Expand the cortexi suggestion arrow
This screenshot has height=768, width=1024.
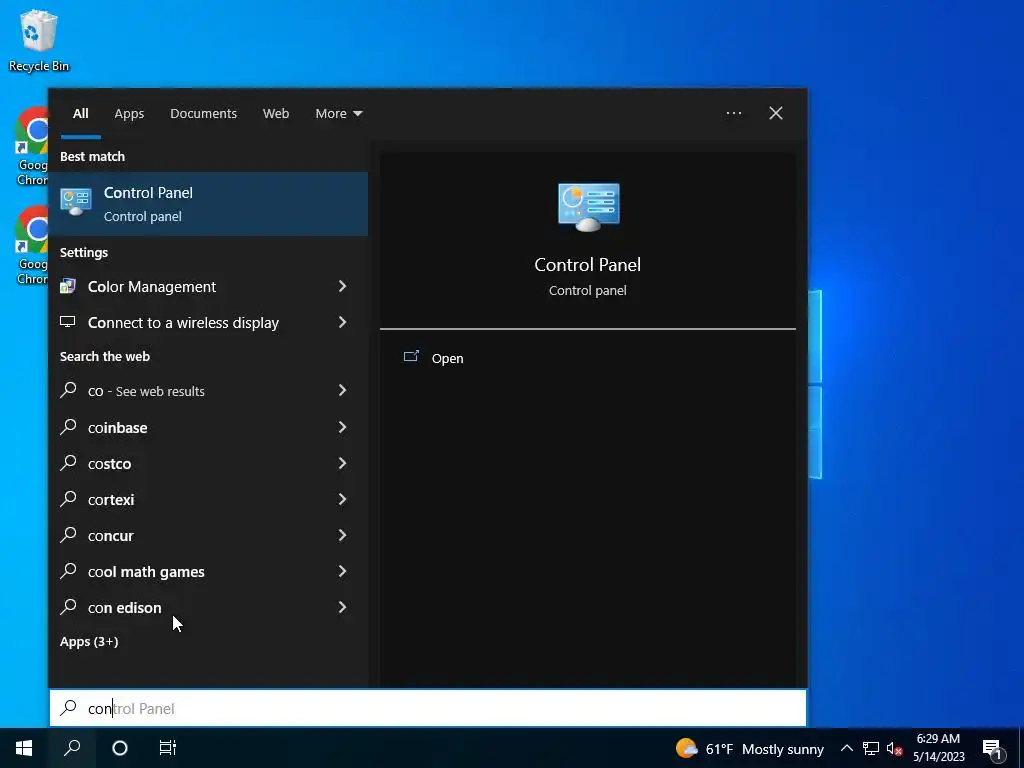click(342, 498)
